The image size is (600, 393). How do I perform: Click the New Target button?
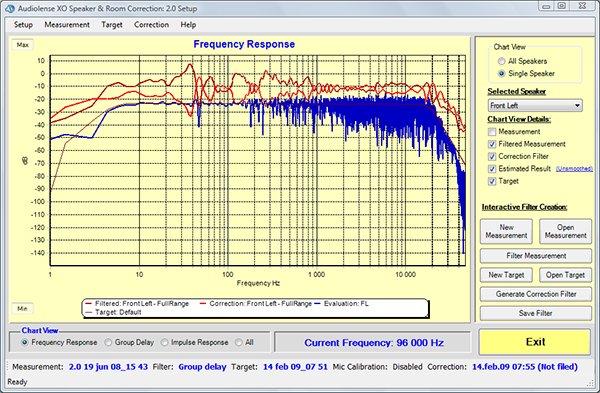[x=506, y=275]
